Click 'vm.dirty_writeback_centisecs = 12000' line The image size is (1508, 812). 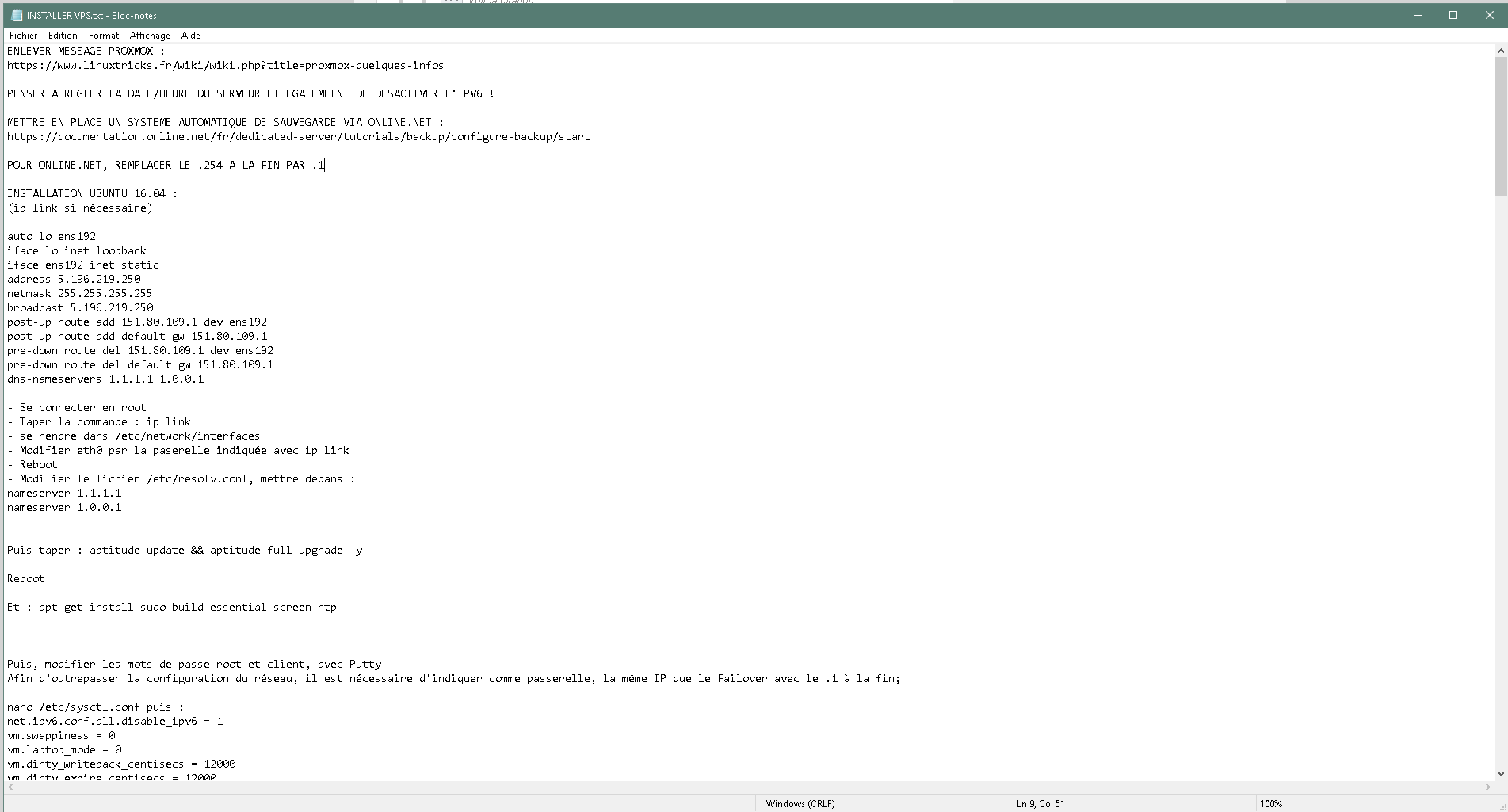click(121, 764)
